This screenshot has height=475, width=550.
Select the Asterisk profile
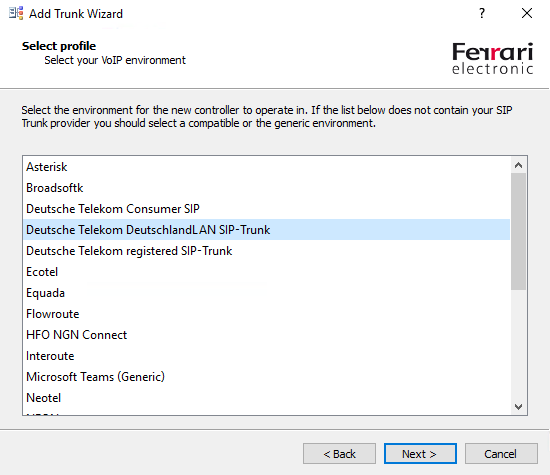266,167
